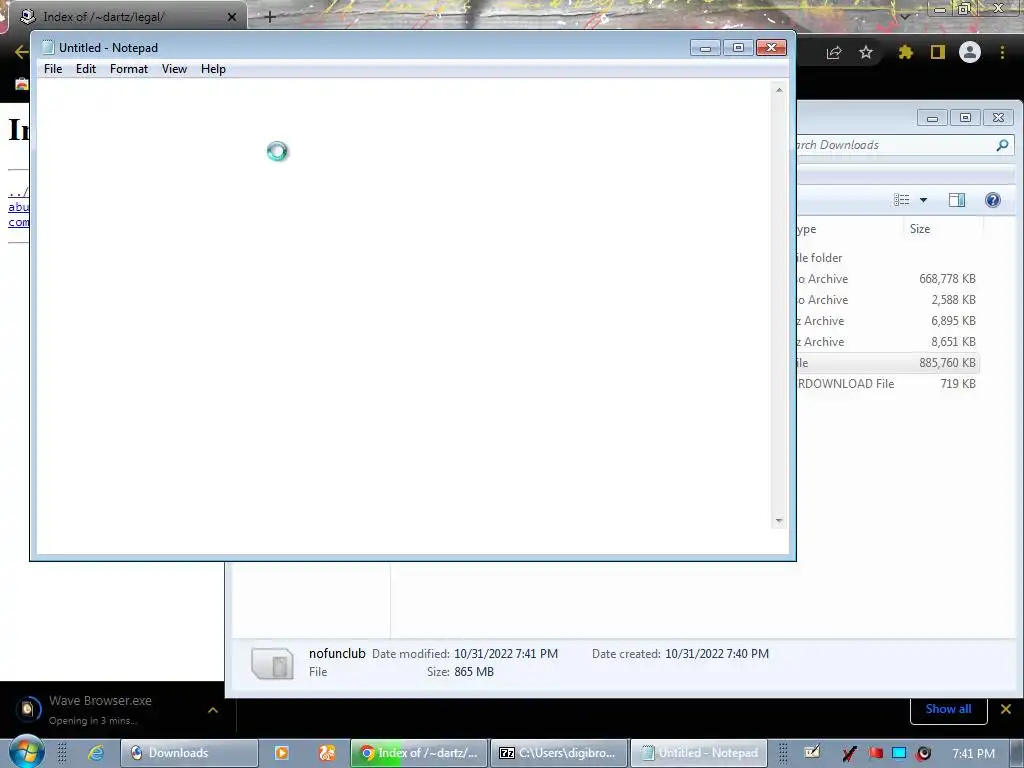Close the Chrome downloads bar
This screenshot has height=768, width=1024.
[x=1006, y=709]
